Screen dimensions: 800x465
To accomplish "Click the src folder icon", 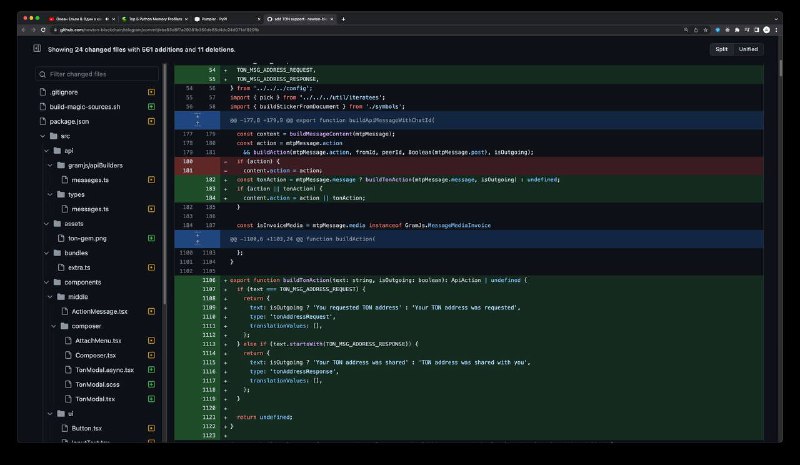I will click(x=54, y=136).
